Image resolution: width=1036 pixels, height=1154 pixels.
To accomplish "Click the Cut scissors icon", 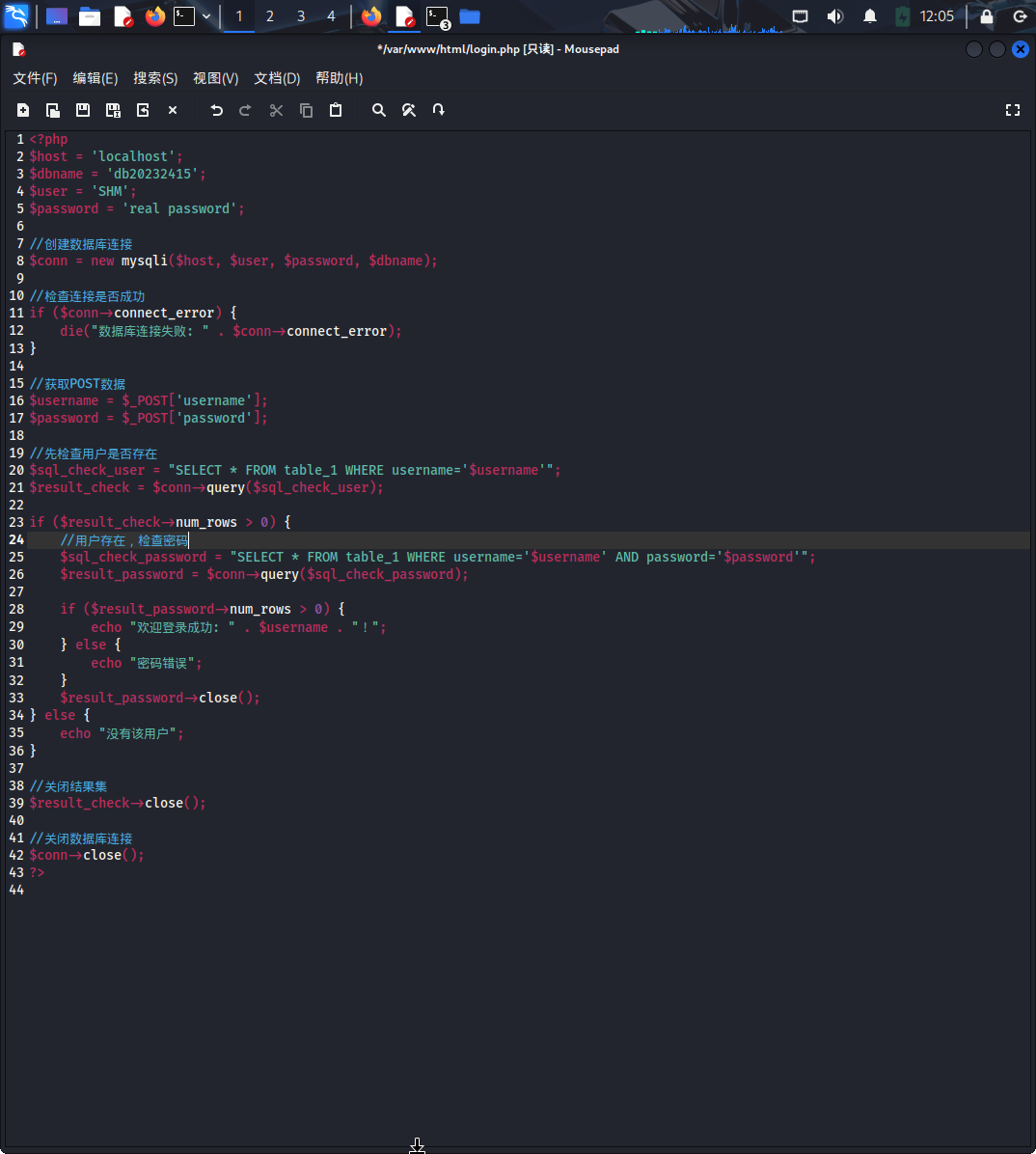I will point(276,110).
